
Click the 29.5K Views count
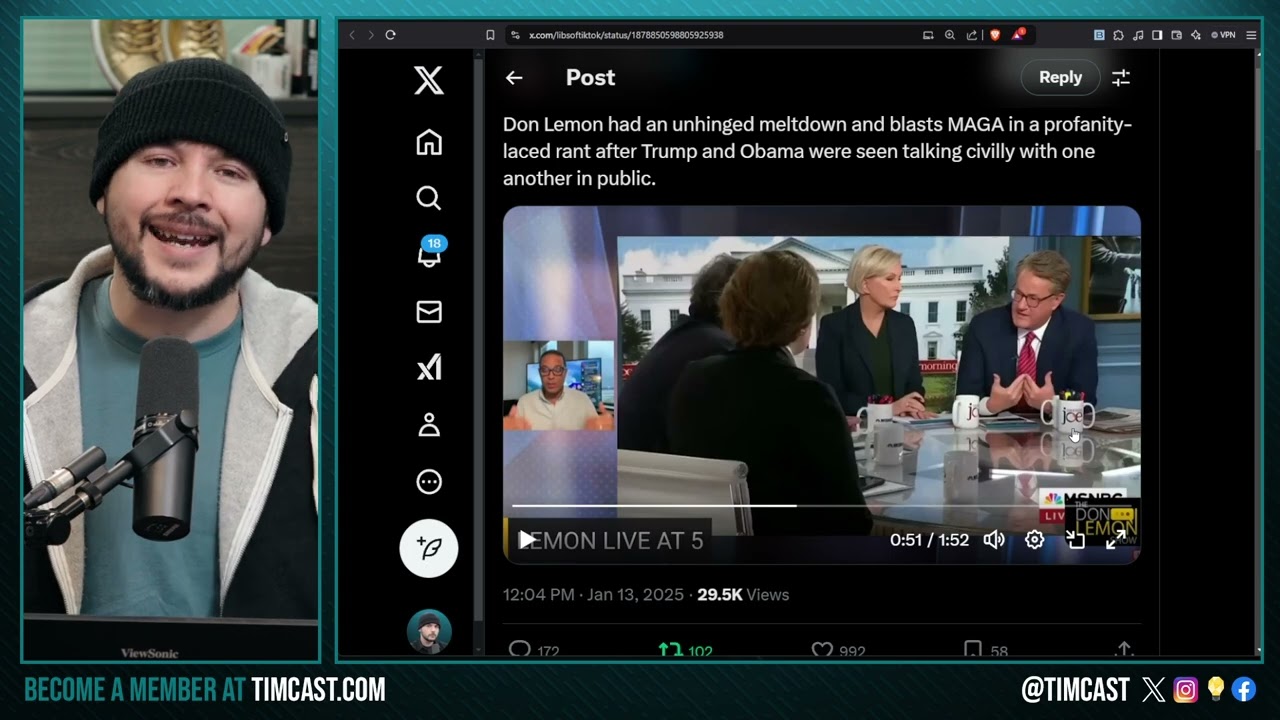tap(743, 594)
